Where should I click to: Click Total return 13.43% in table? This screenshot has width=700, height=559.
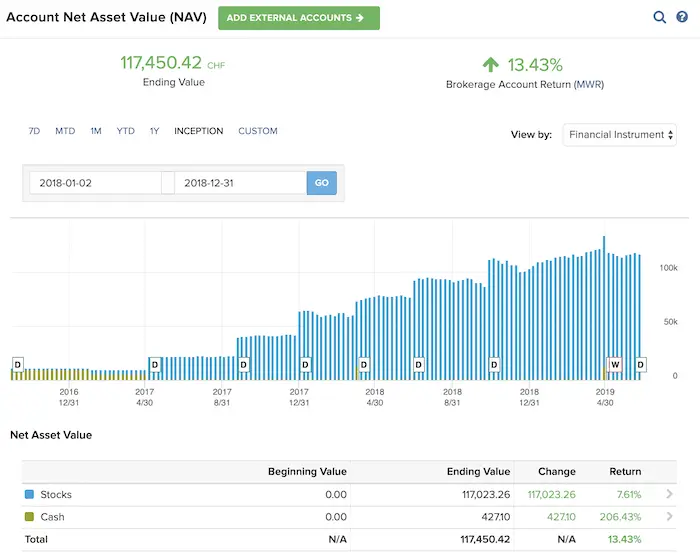pos(624,539)
